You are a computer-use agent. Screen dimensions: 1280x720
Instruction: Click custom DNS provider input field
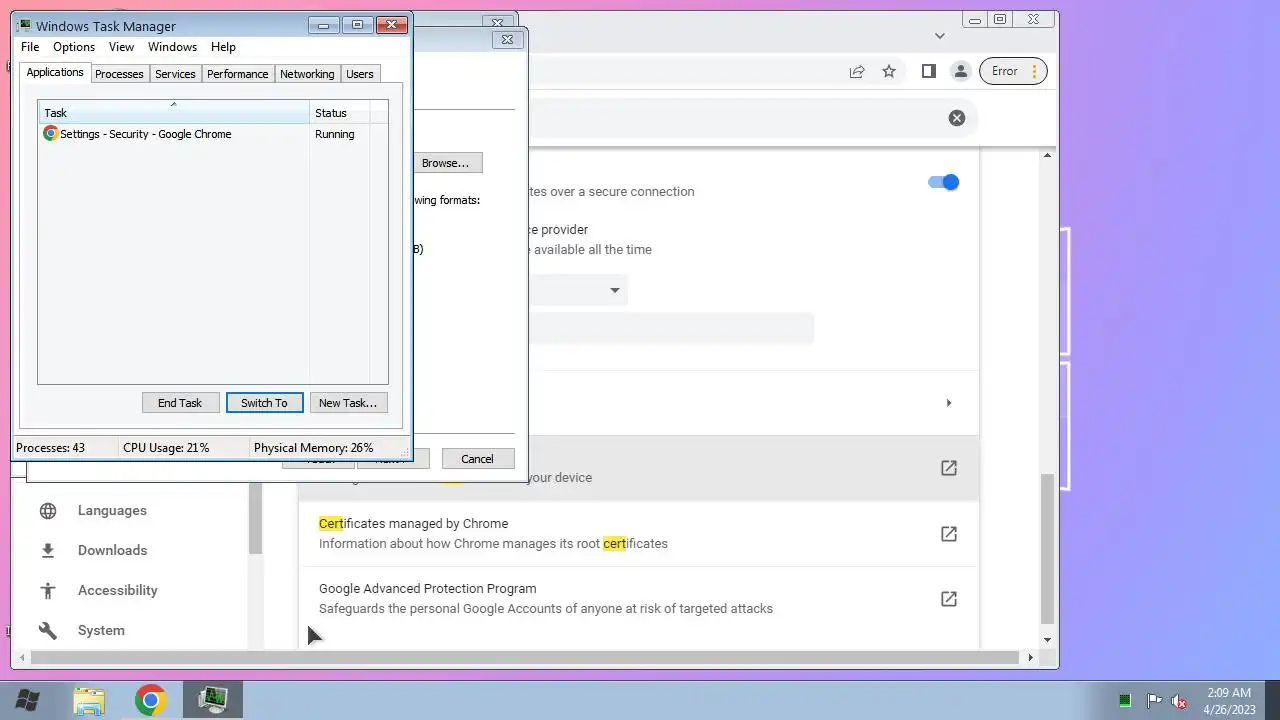[671, 329]
